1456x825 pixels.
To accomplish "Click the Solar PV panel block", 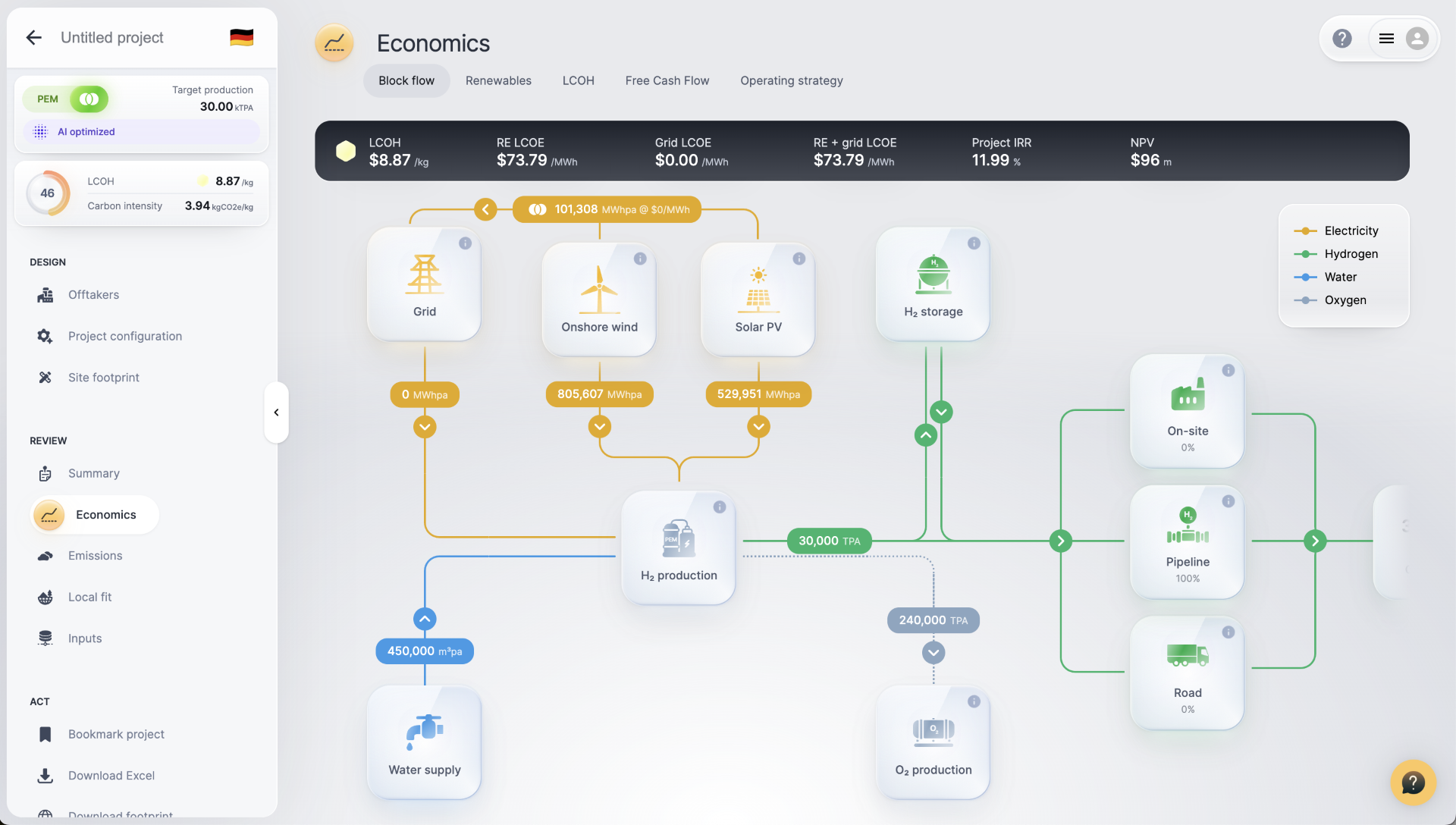I will click(x=758, y=299).
